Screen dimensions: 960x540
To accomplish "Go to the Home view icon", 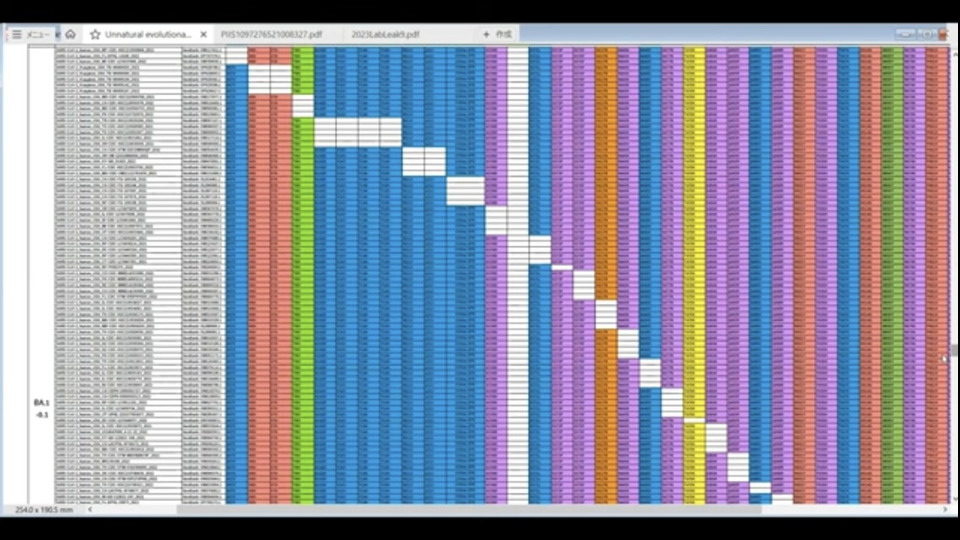I will click(70, 34).
